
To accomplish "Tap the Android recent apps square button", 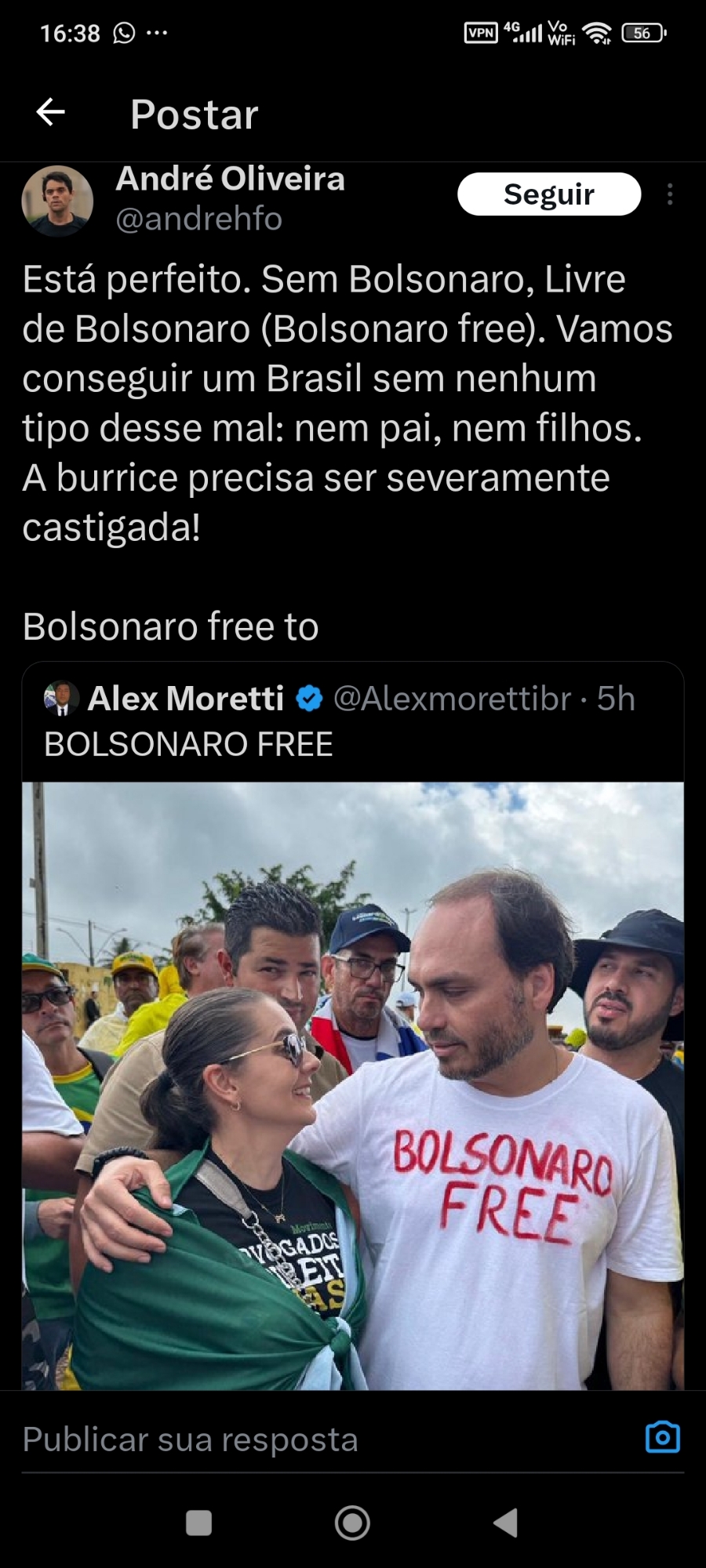I will pos(198,1523).
